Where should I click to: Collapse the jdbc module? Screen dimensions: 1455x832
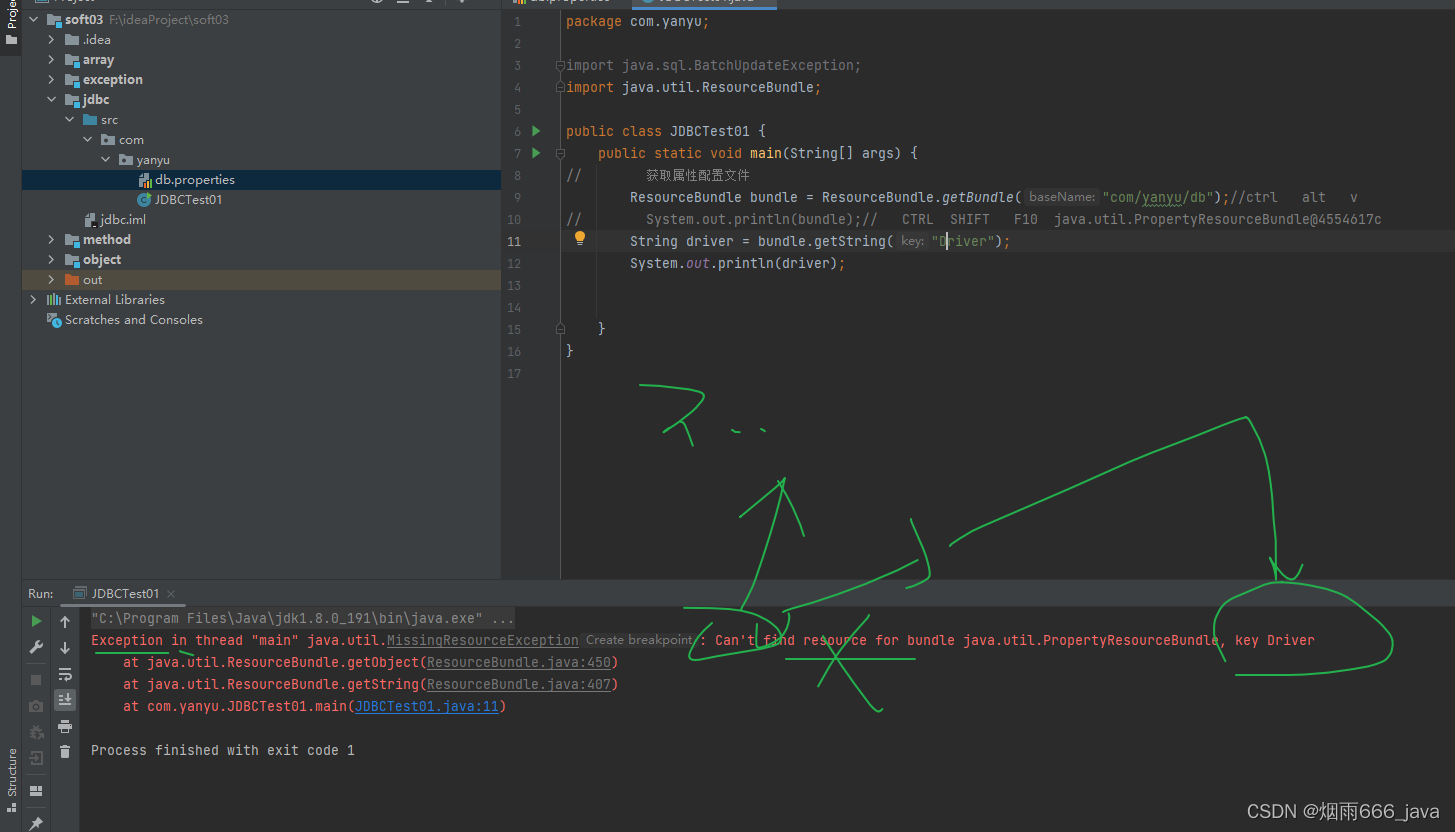coord(52,99)
